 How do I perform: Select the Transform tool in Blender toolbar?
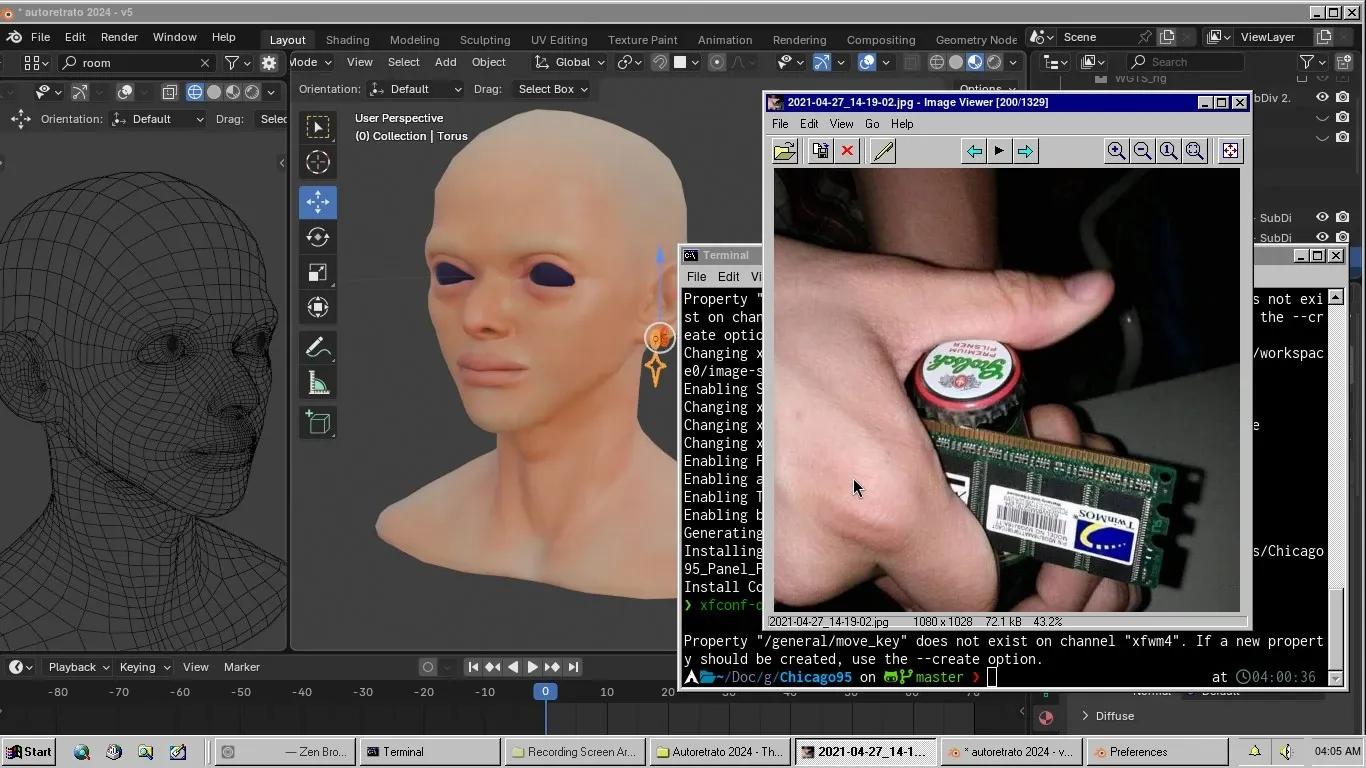click(x=318, y=307)
